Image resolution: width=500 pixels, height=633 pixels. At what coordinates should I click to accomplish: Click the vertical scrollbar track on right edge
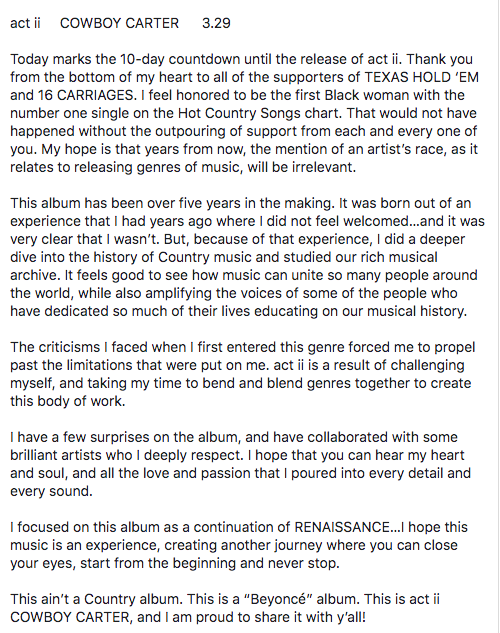pyautogui.click(x=499, y=316)
